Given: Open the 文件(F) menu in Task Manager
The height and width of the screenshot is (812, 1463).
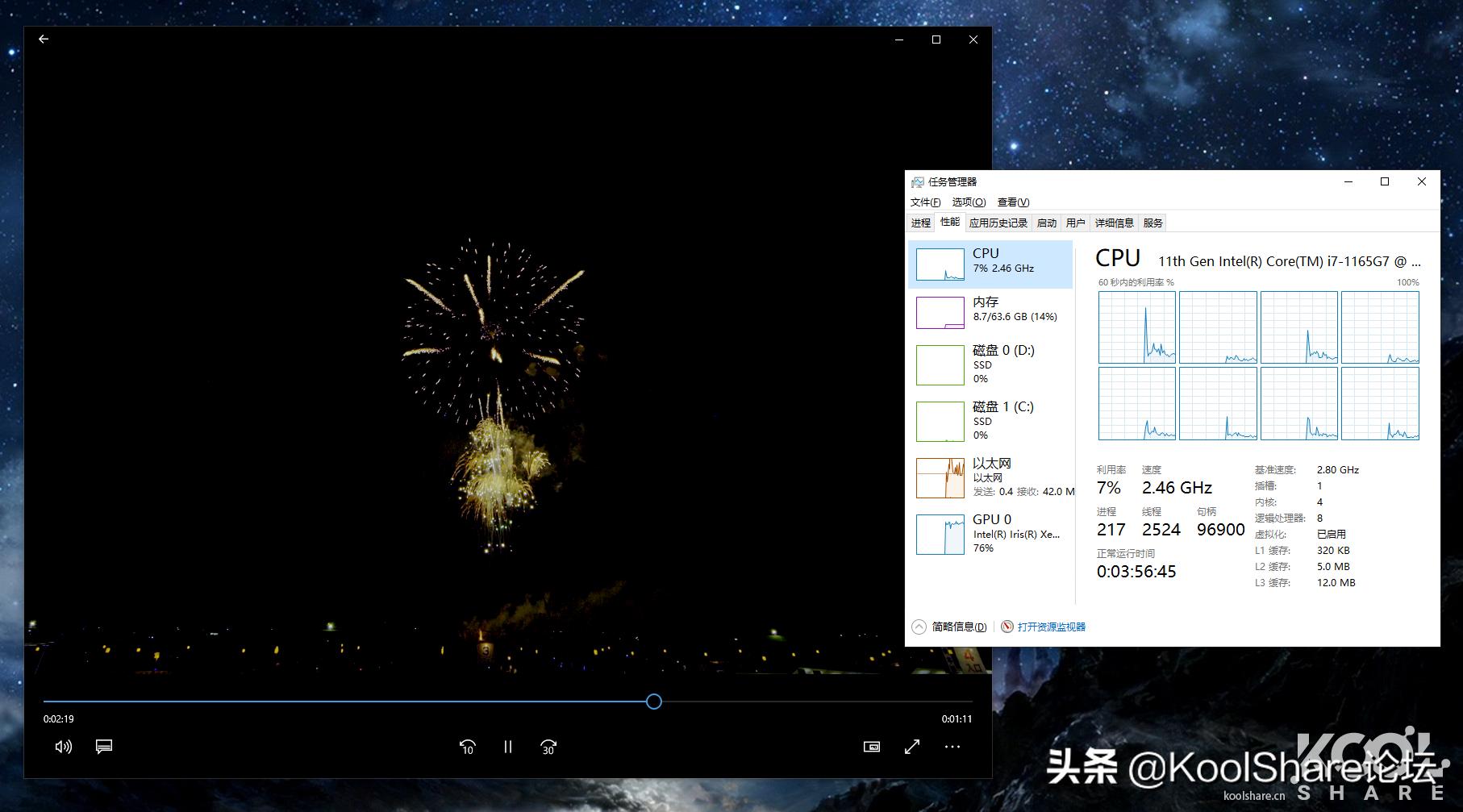Looking at the screenshot, I should tap(925, 202).
